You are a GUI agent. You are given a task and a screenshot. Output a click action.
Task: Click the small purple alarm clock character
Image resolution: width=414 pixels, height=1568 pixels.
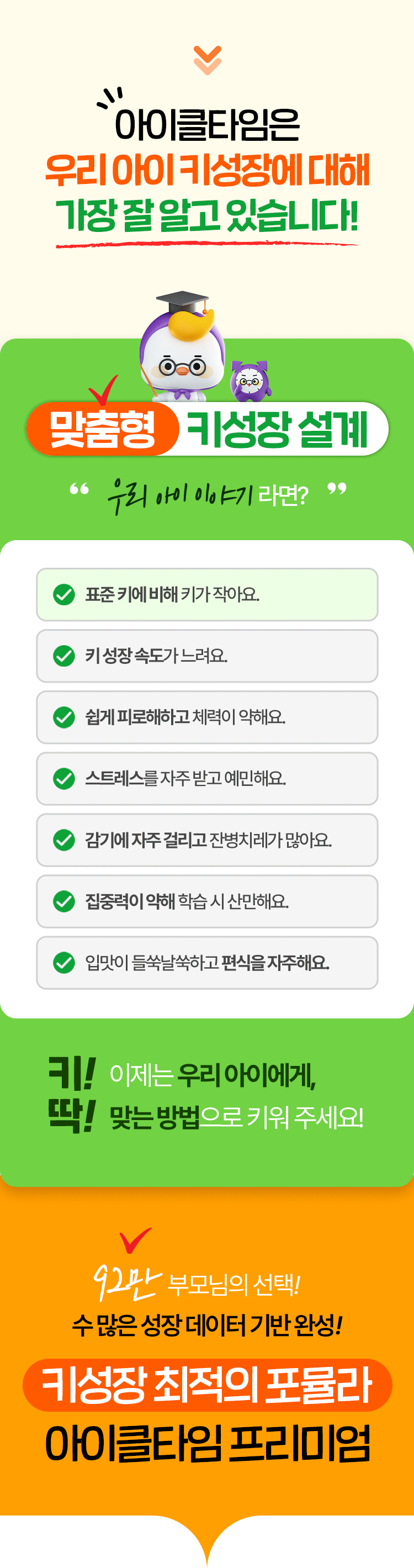point(250,381)
